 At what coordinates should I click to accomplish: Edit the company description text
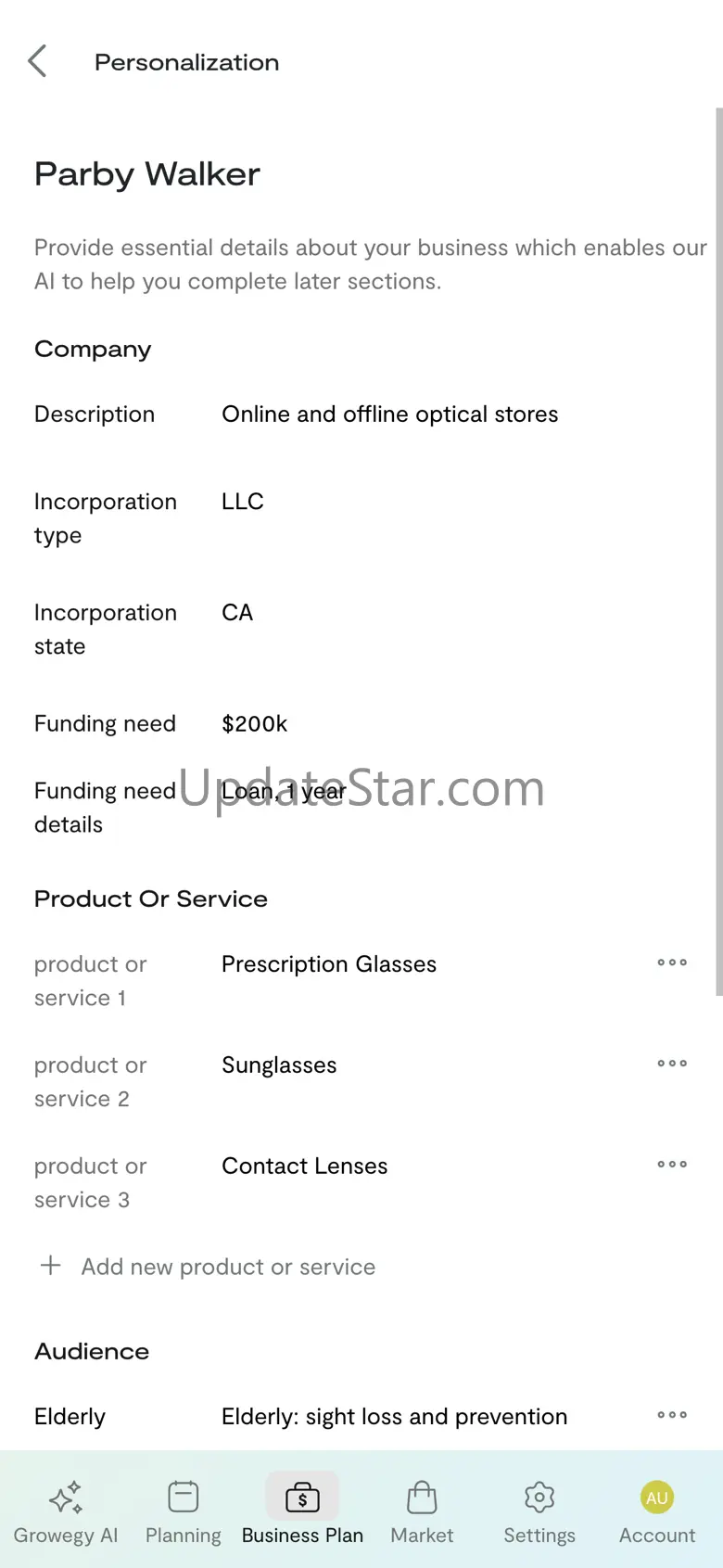tap(389, 414)
